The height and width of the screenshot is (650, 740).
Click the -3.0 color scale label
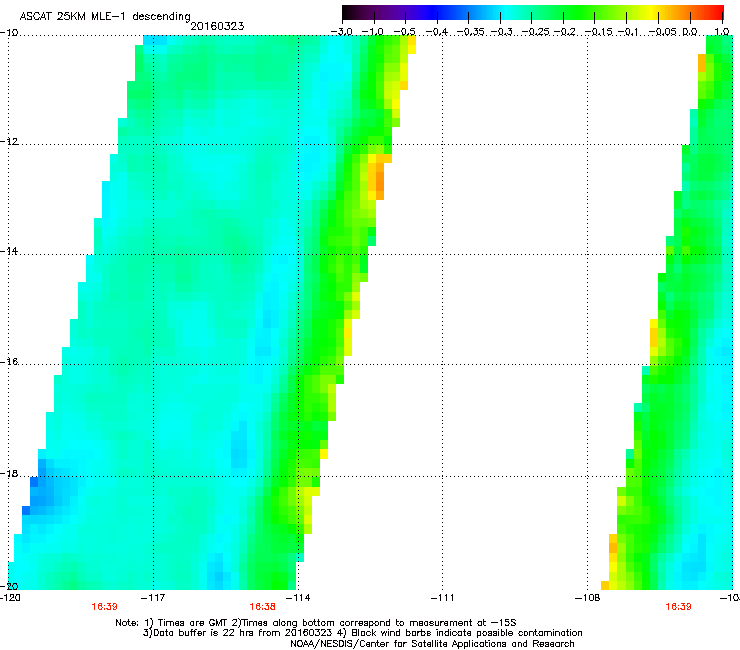click(341, 32)
